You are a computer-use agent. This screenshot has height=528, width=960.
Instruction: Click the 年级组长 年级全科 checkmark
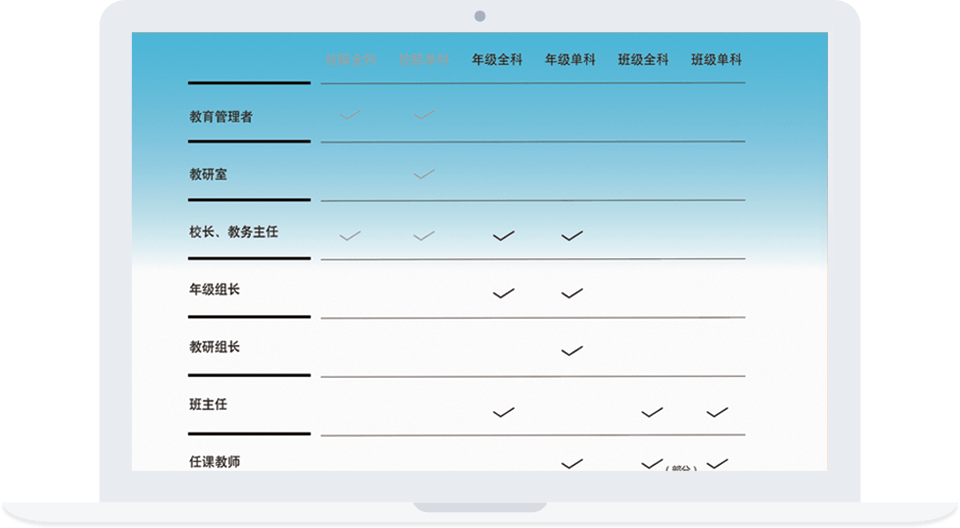(504, 294)
